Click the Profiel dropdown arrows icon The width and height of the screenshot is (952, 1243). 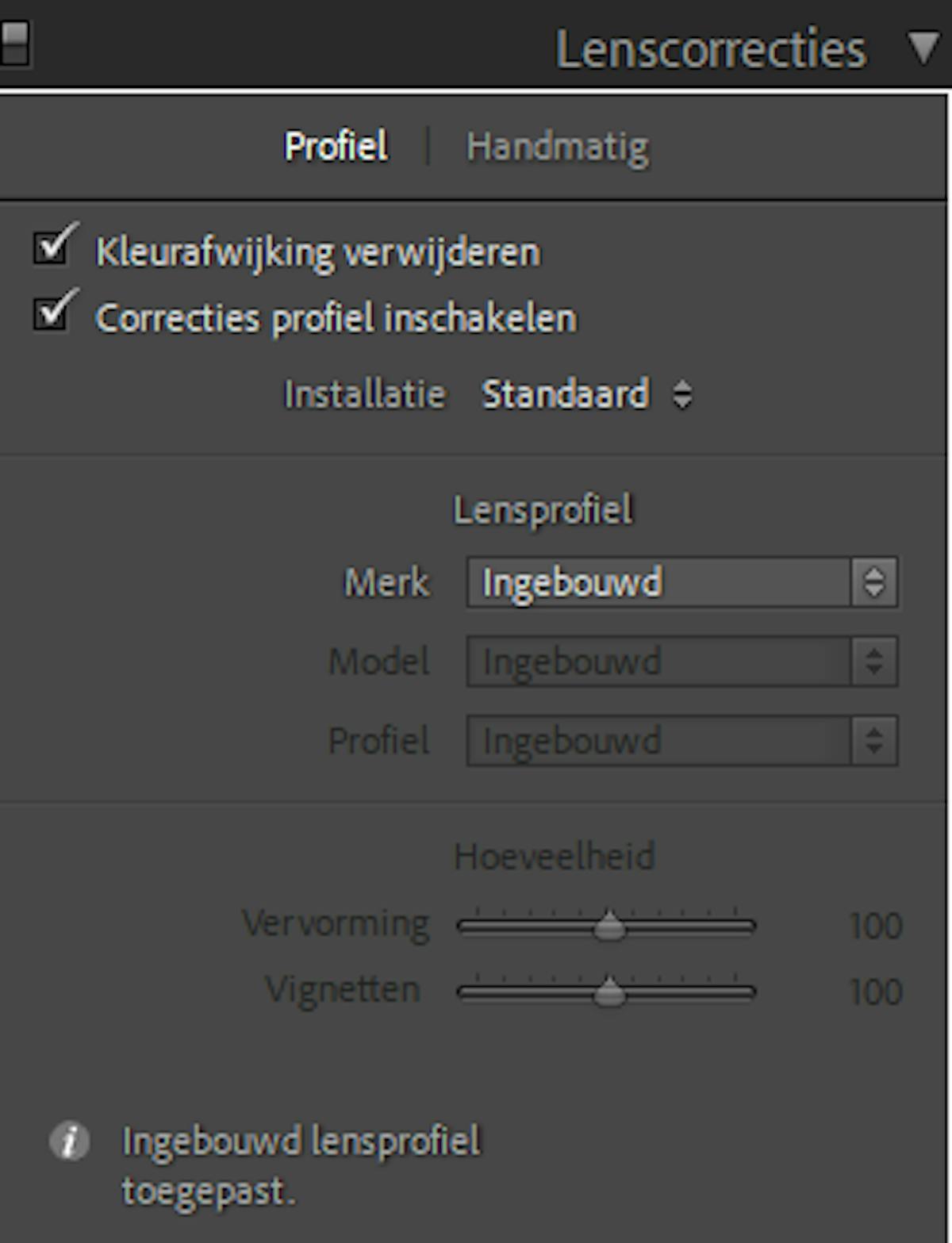[x=874, y=741]
